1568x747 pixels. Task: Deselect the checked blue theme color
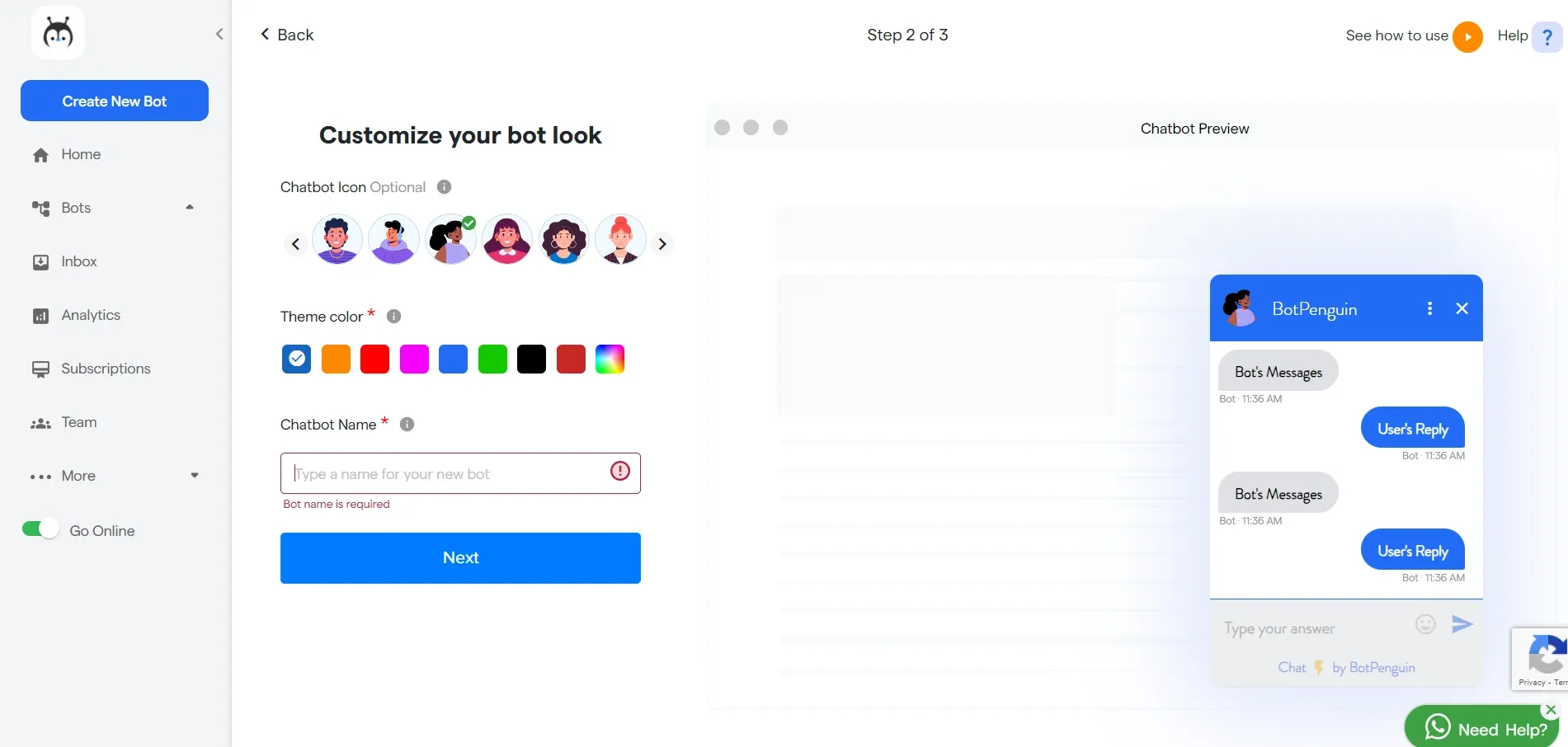coord(296,359)
